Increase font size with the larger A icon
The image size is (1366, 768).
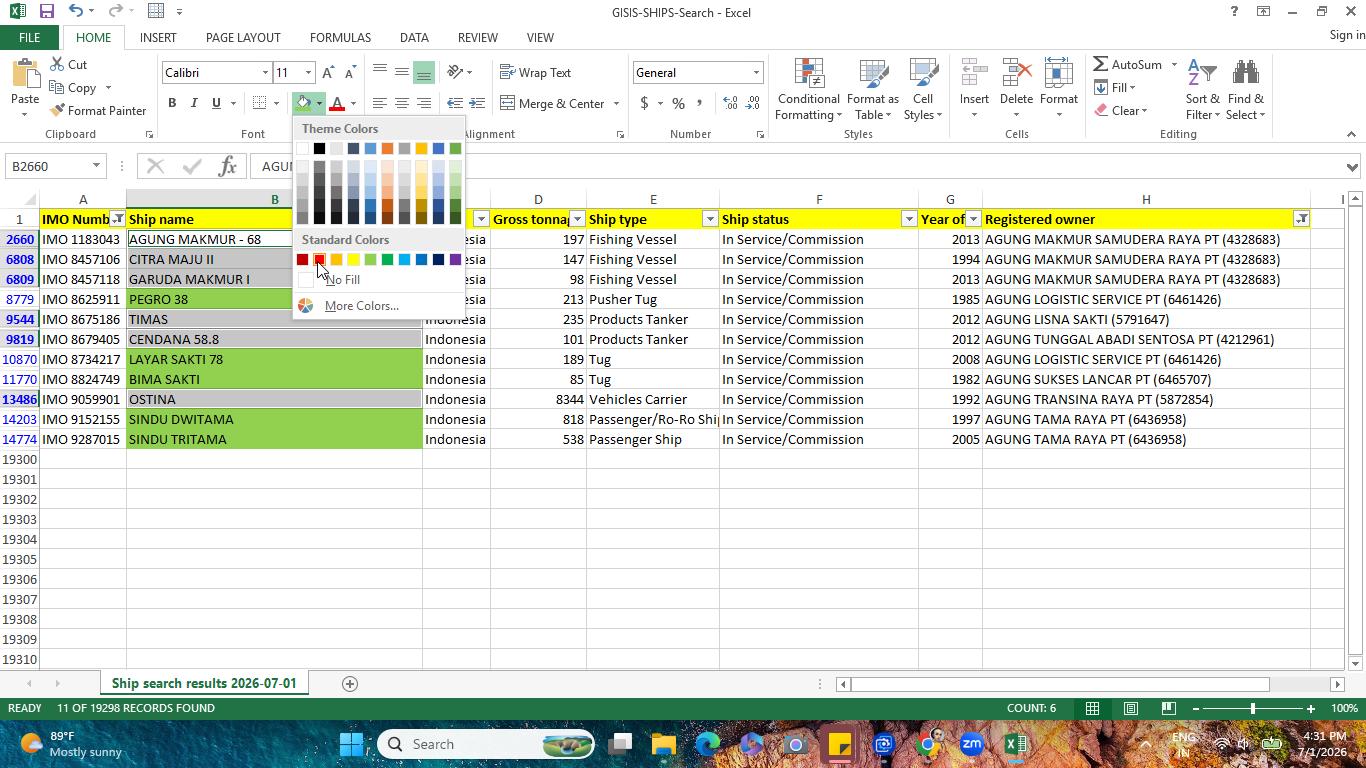pyautogui.click(x=328, y=73)
